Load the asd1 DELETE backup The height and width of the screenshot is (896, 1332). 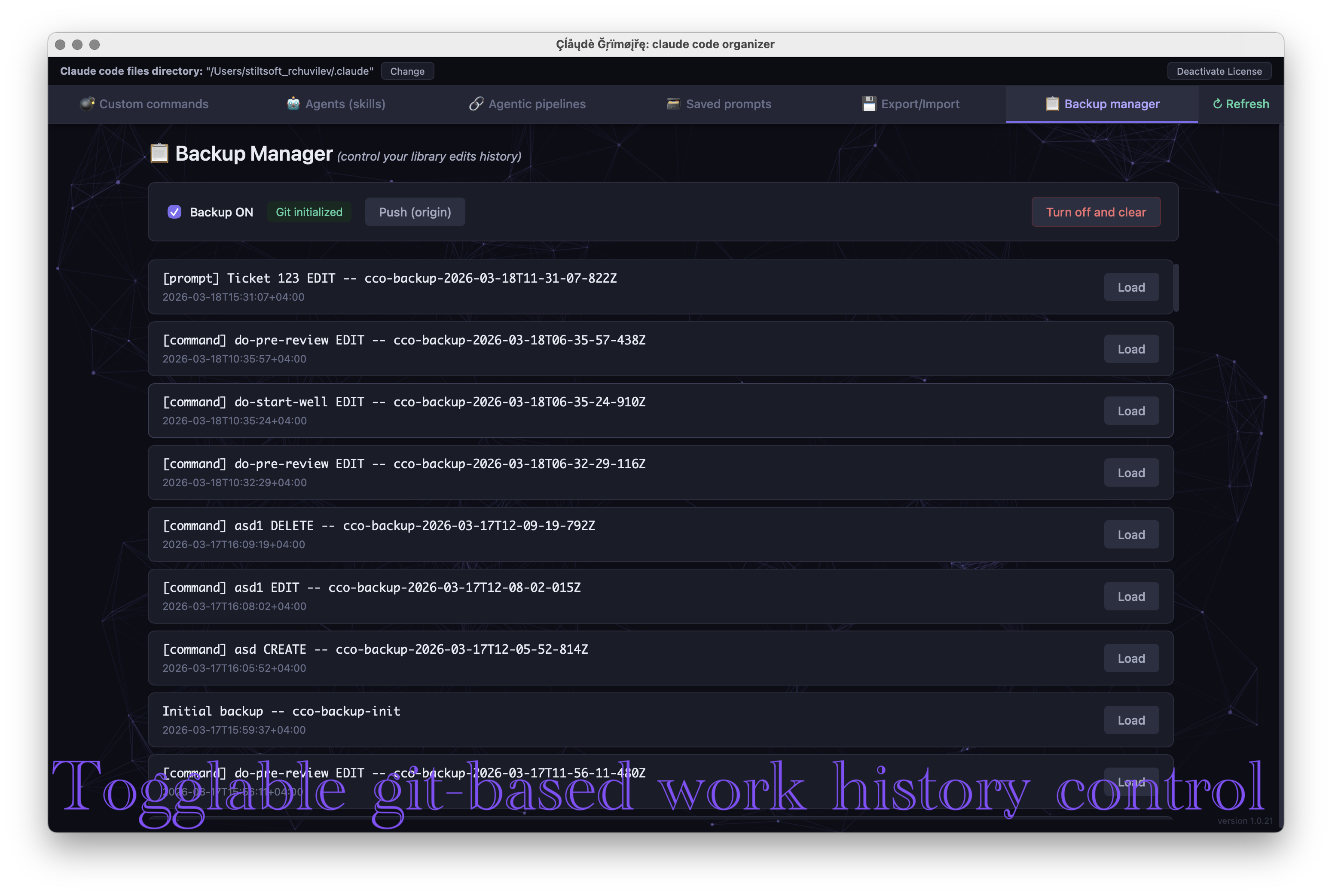tap(1131, 535)
